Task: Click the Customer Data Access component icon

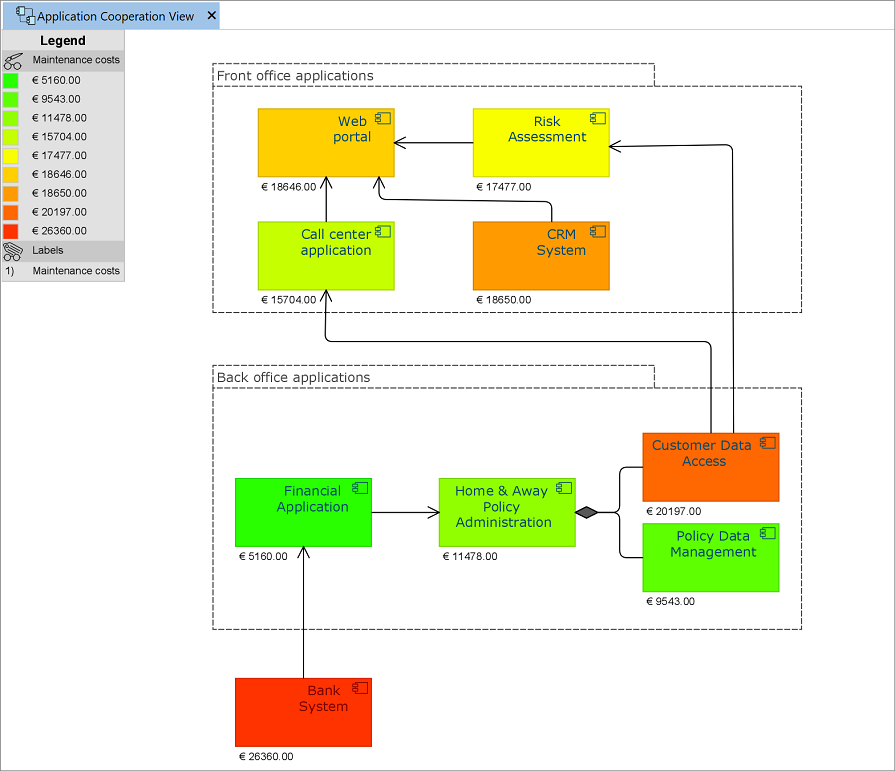Action: pos(767,443)
